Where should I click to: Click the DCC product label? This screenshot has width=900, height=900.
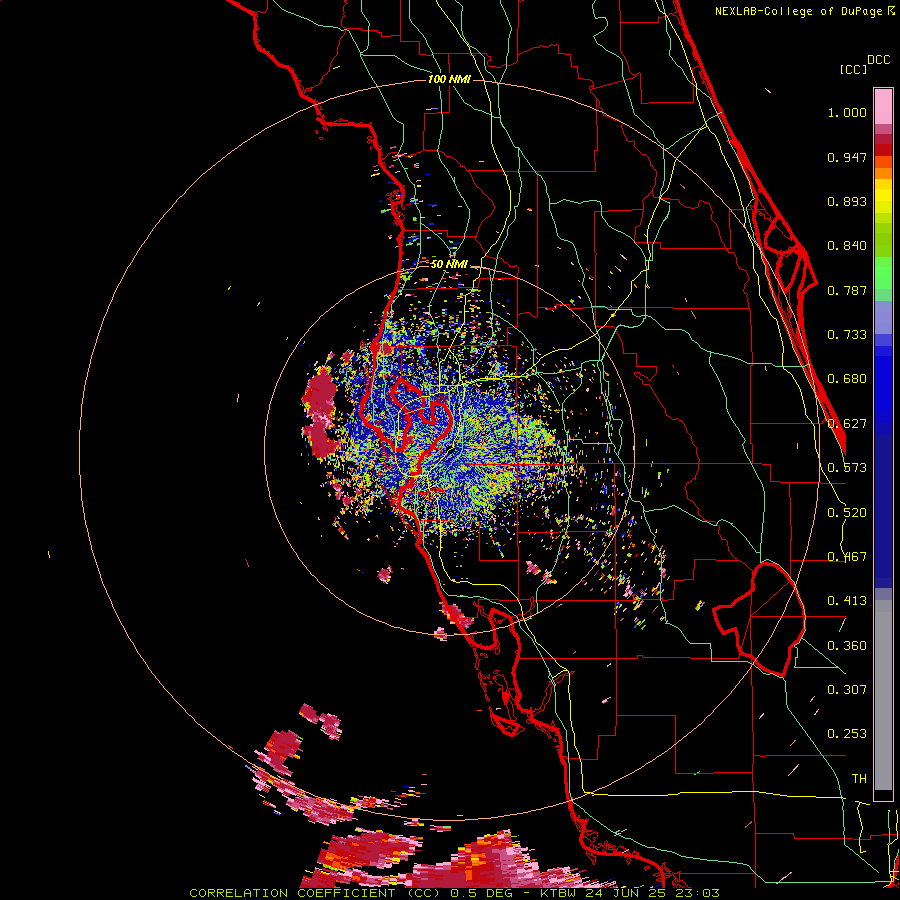click(879, 59)
